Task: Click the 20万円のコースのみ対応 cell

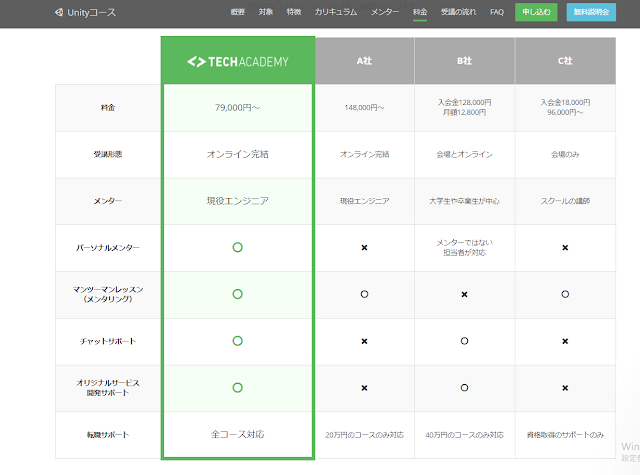Action: (x=364, y=435)
